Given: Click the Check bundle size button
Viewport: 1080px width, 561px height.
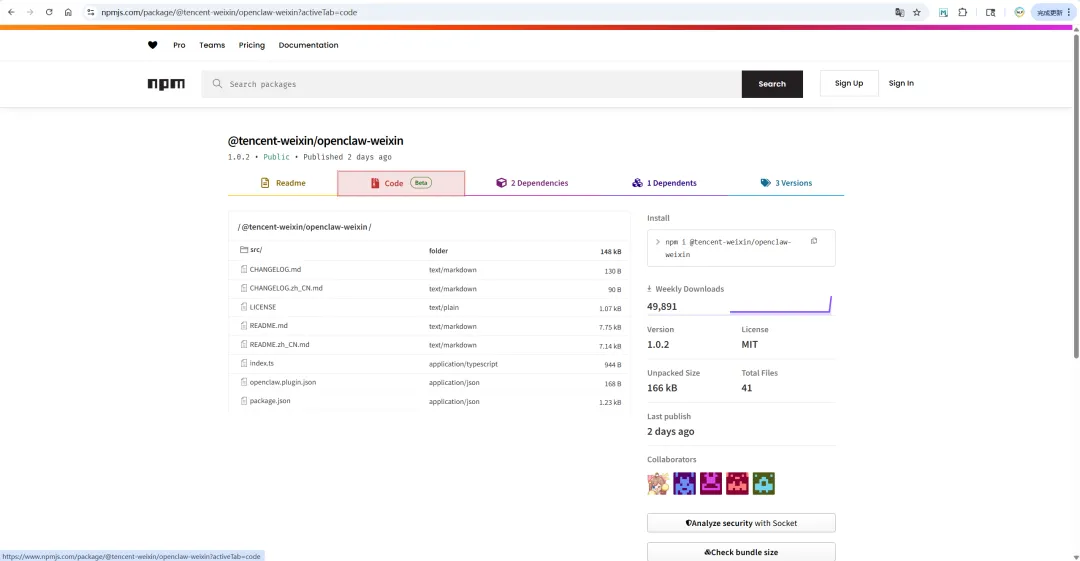Looking at the screenshot, I should click(x=741, y=552).
